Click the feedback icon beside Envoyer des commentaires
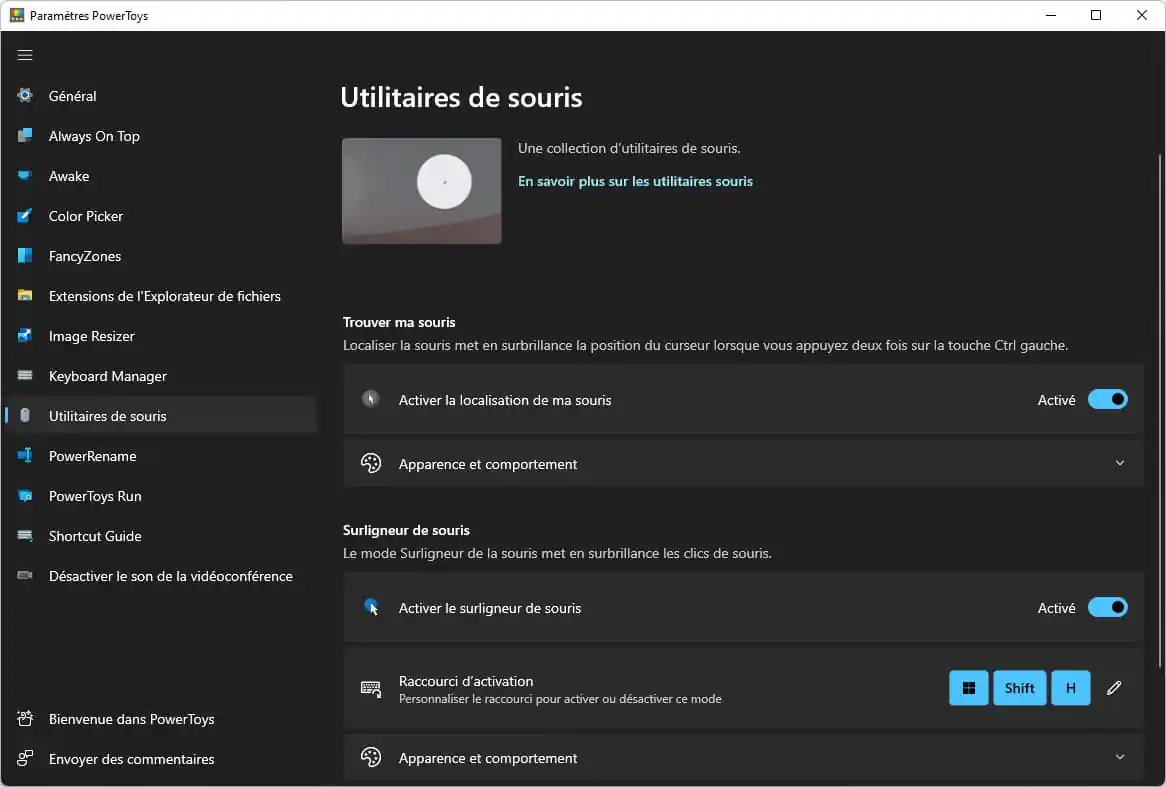The height and width of the screenshot is (787, 1166). [x=25, y=758]
